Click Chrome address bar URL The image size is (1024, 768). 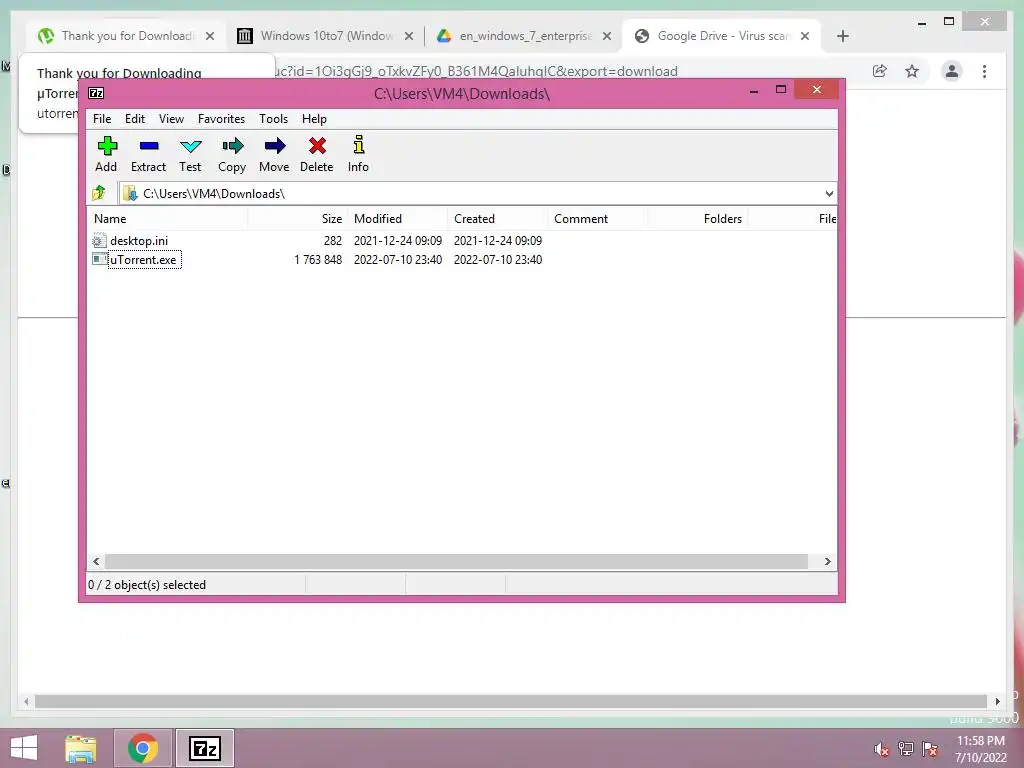476,71
